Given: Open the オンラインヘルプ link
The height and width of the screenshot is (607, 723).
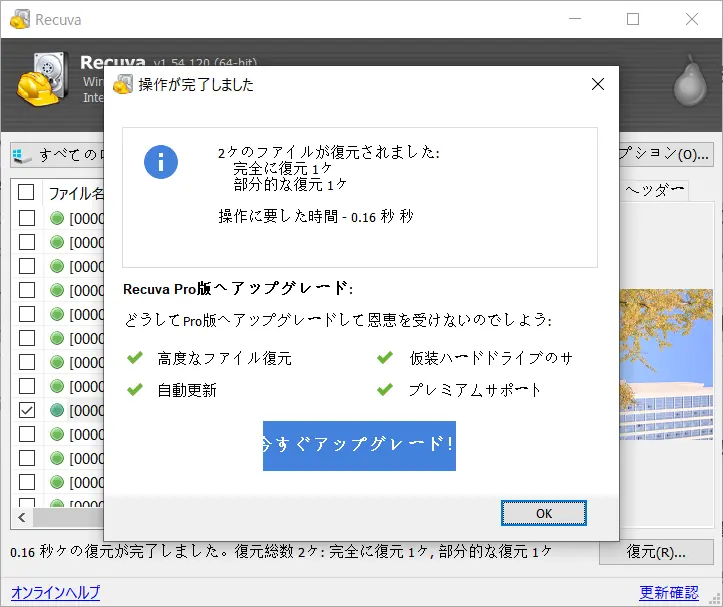Looking at the screenshot, I should pyautogui.click(x=55, y=592).
